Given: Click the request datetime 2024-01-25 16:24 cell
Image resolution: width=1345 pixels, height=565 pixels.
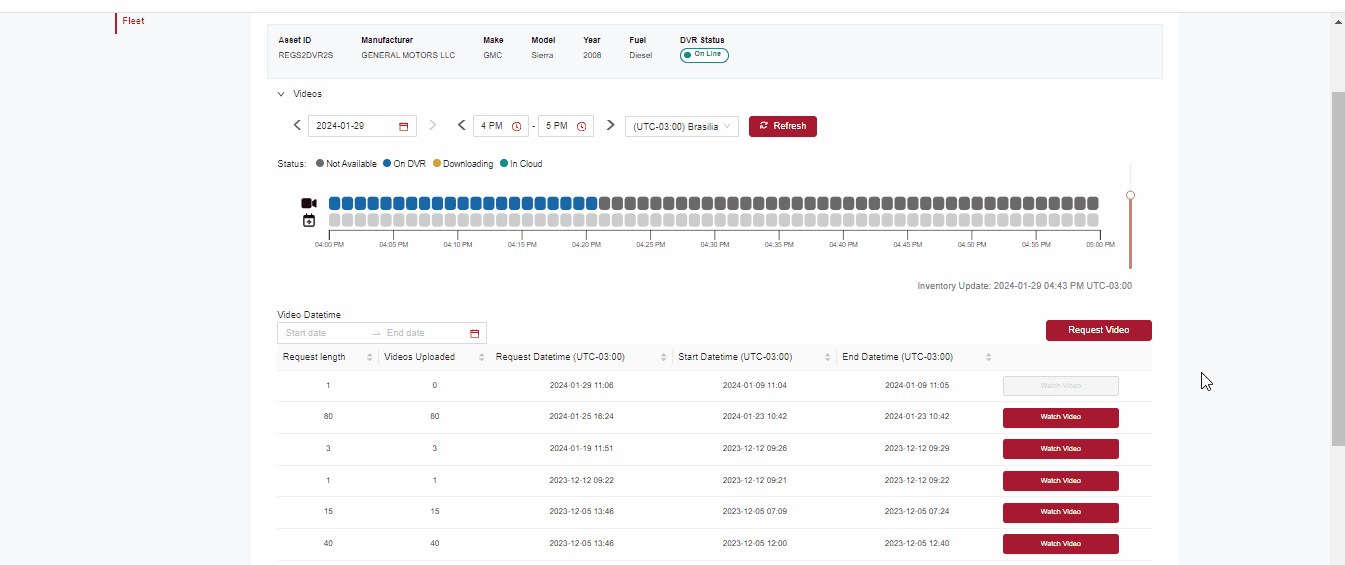Looking at the screenshot, I should point(581,416).
